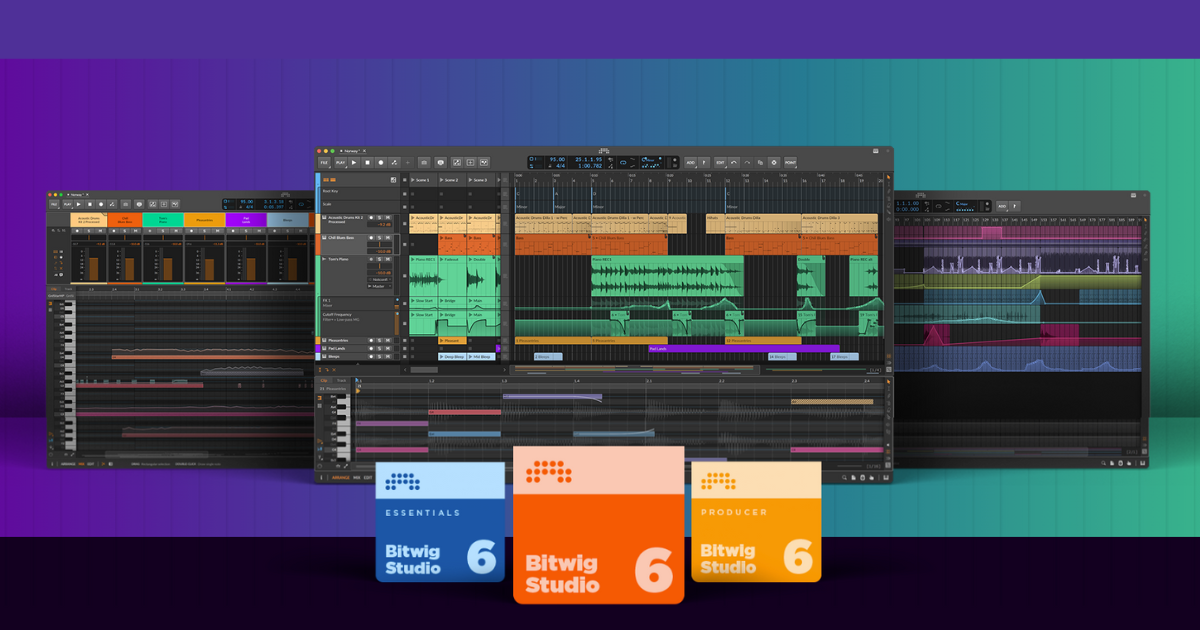Screen dimensions: 1200x630
Task: Select the Norway project tab in center window
Action: 352,150
